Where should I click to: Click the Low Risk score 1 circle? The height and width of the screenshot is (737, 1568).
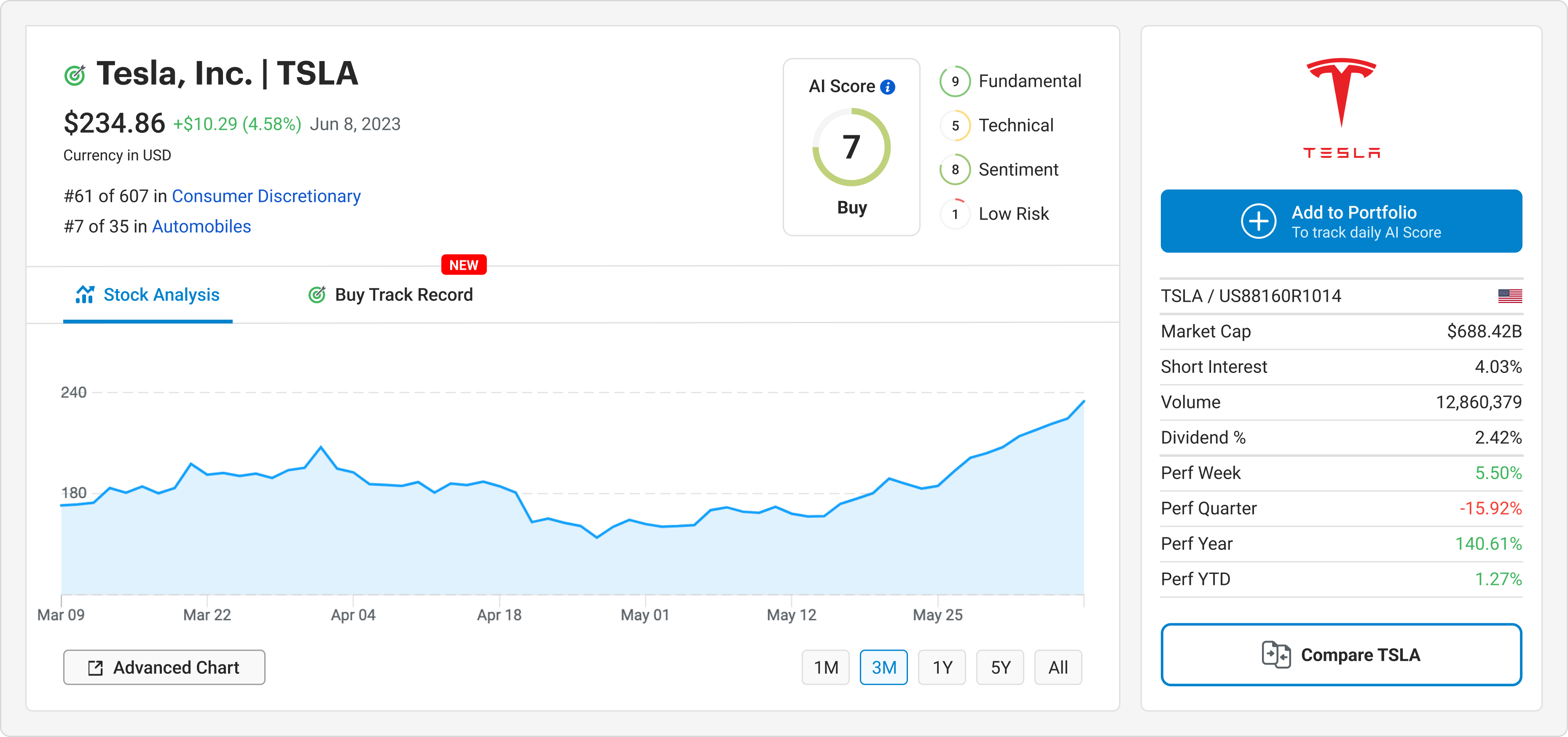coord(954,214)
